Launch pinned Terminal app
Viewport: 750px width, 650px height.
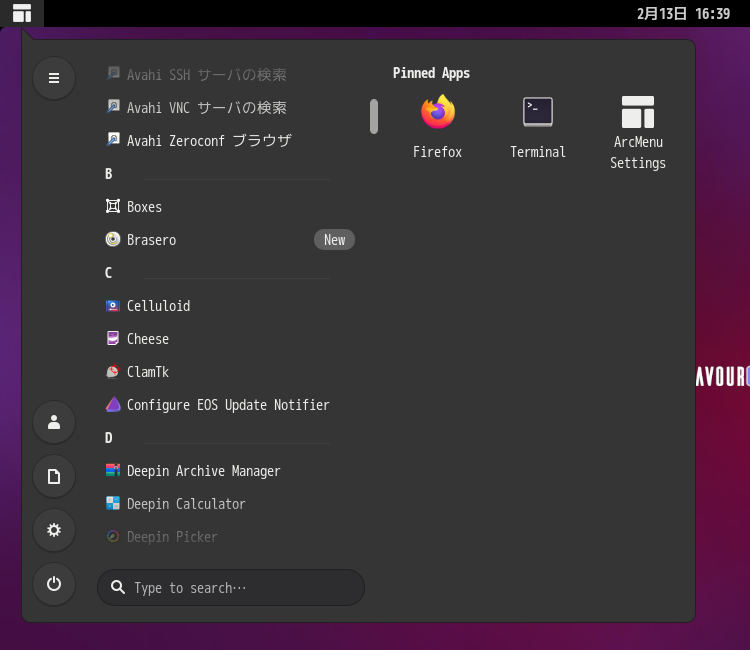pyautogui.click(x=538, y=127)
